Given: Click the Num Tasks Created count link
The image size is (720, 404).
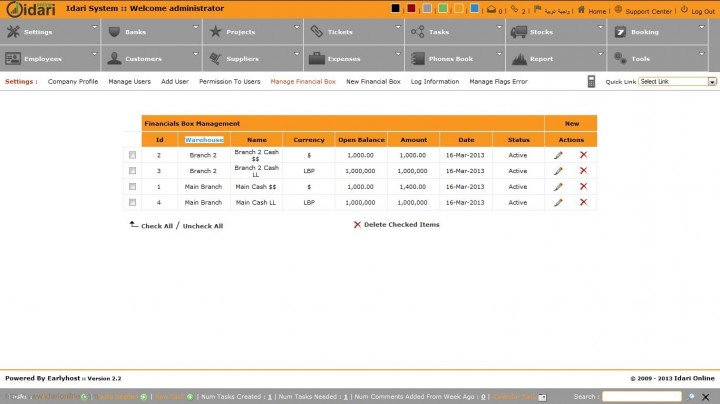Looking at the screenshot, I should 270,397.
